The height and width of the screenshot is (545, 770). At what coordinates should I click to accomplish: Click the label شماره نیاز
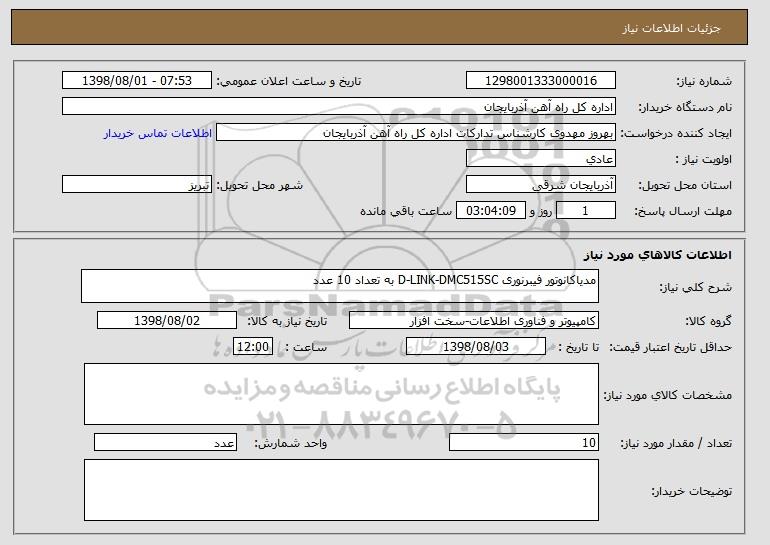(x=704, y=81)
